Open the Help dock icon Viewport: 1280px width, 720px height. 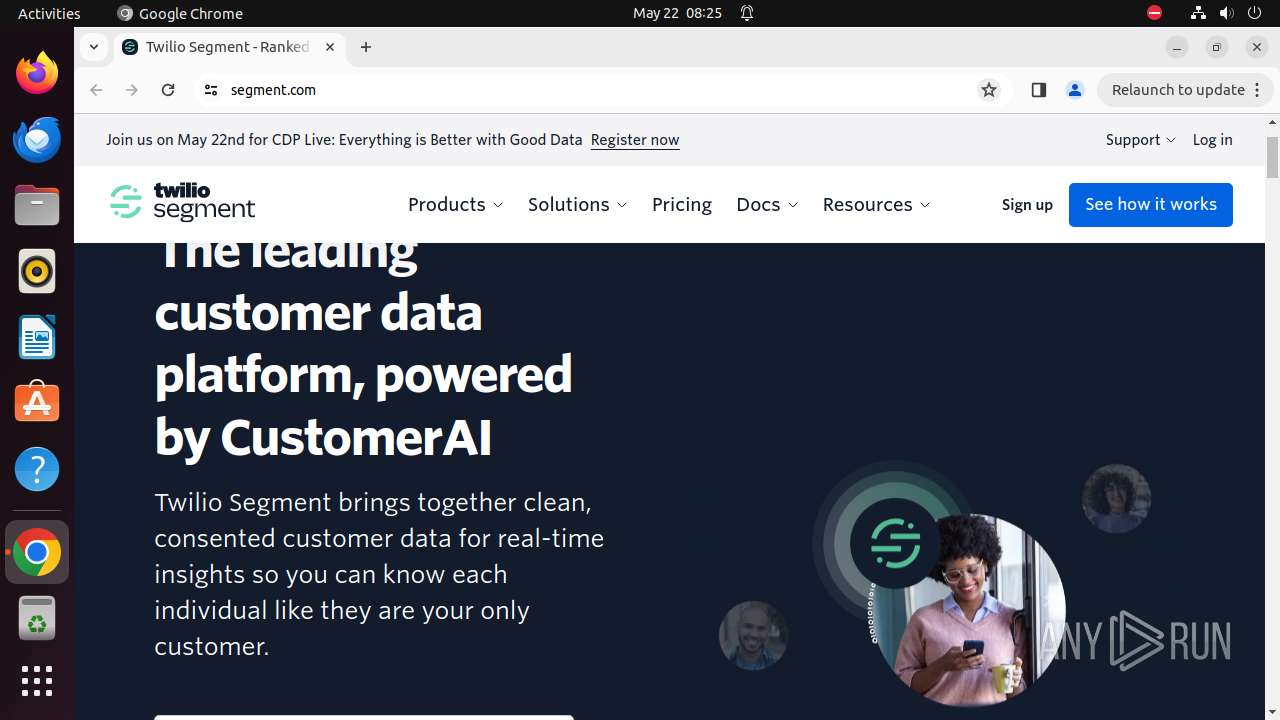pyautogui.click(x=37, y=469)
